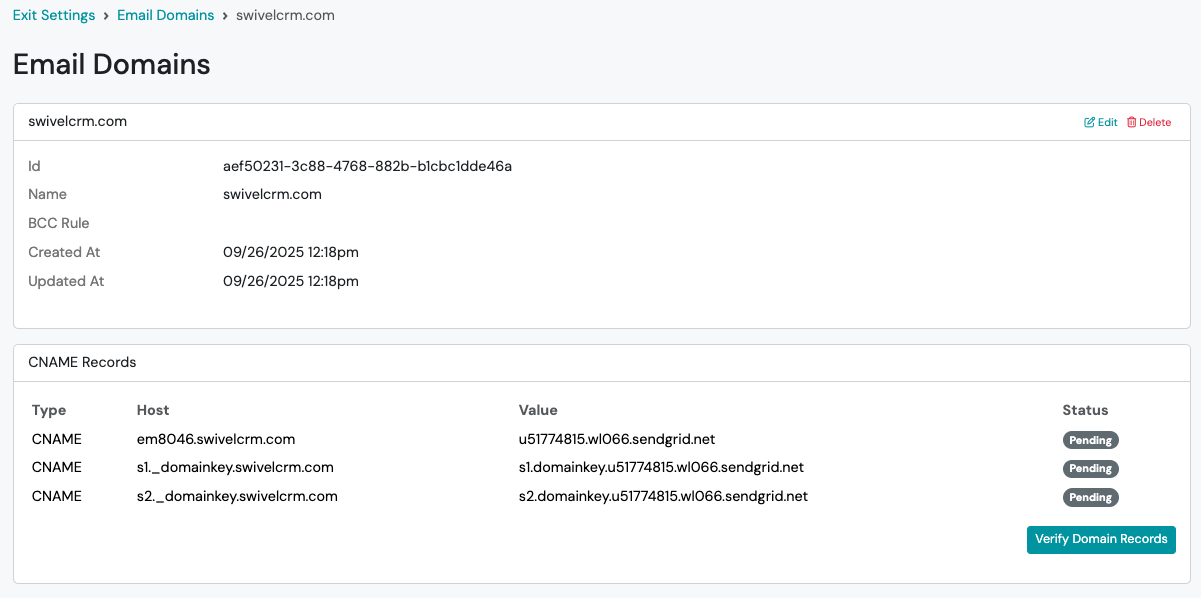The height and width of the screenshot is (598, 1201).
Task: Click the Edit pencil icon
Action: point(1090,122)
